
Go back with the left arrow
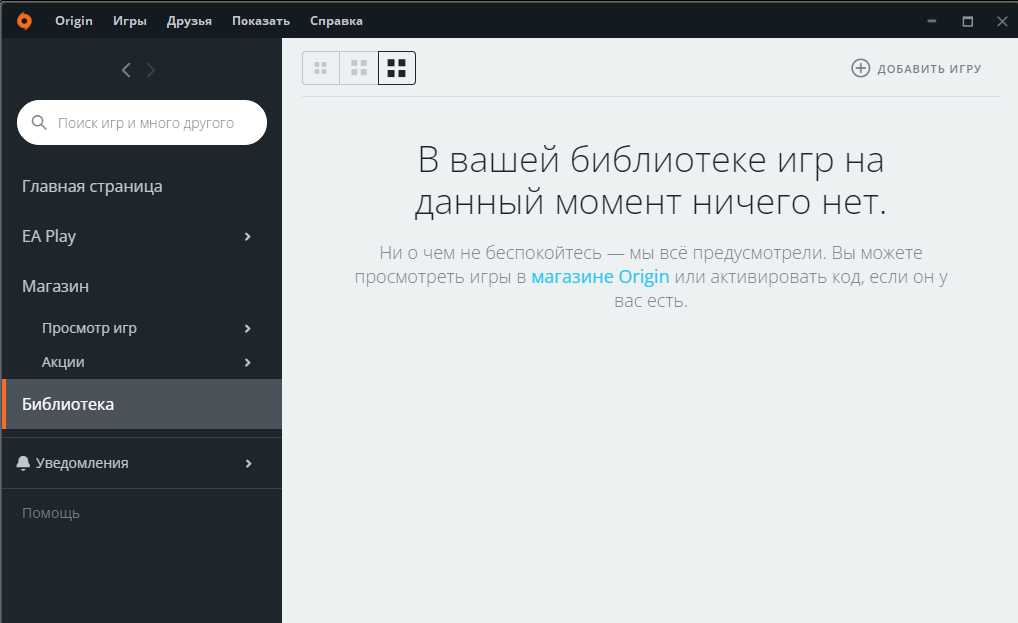pos(126,70)
